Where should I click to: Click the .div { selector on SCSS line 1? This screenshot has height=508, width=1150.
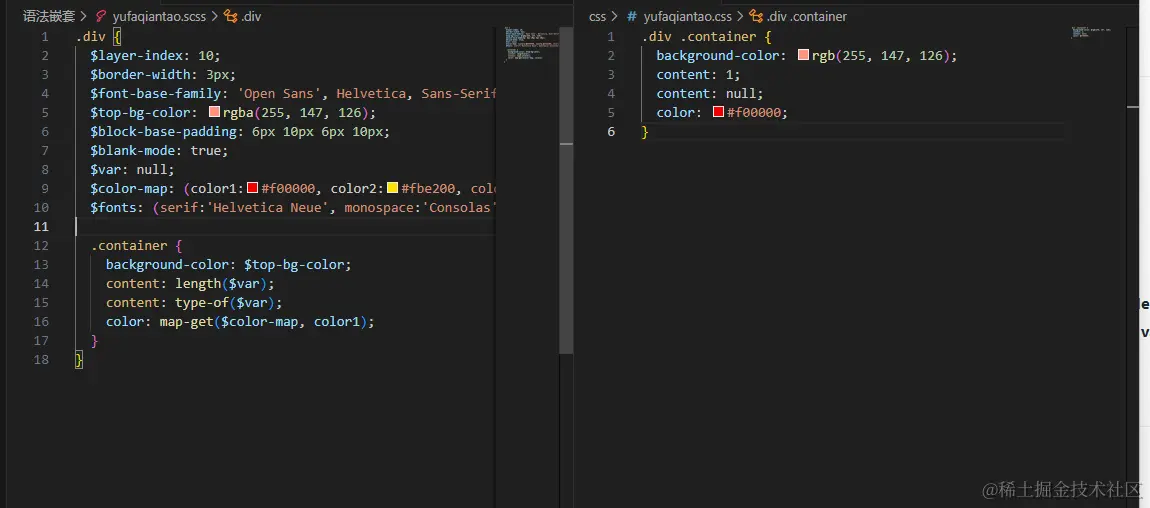pos(99,36)
